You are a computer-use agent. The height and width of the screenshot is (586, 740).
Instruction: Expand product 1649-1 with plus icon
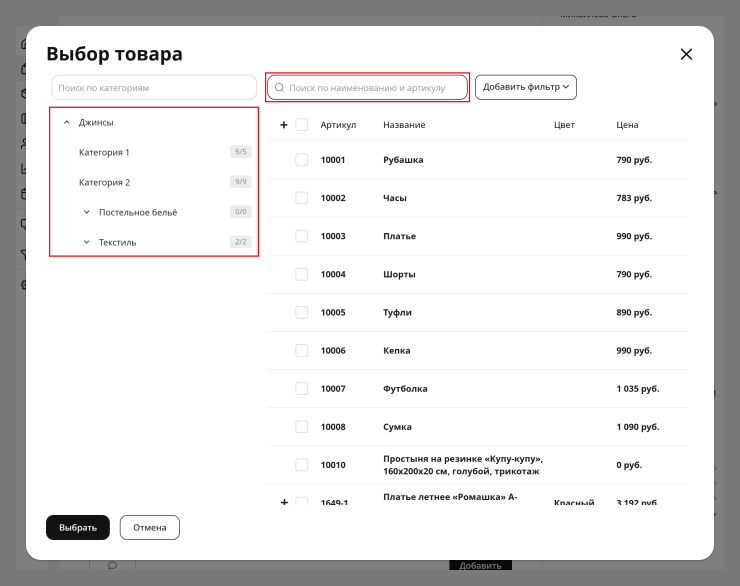(x=284, y=502)
